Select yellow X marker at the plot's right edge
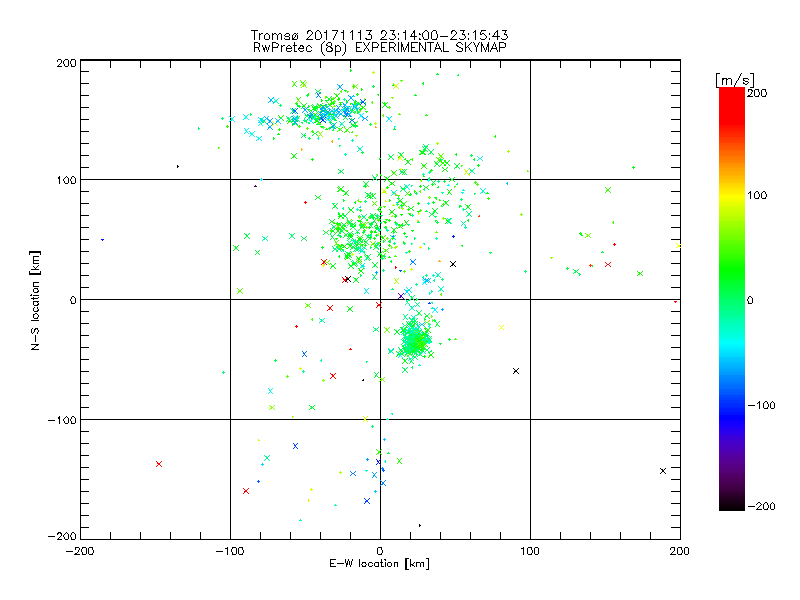 click(x=678, y=245)
